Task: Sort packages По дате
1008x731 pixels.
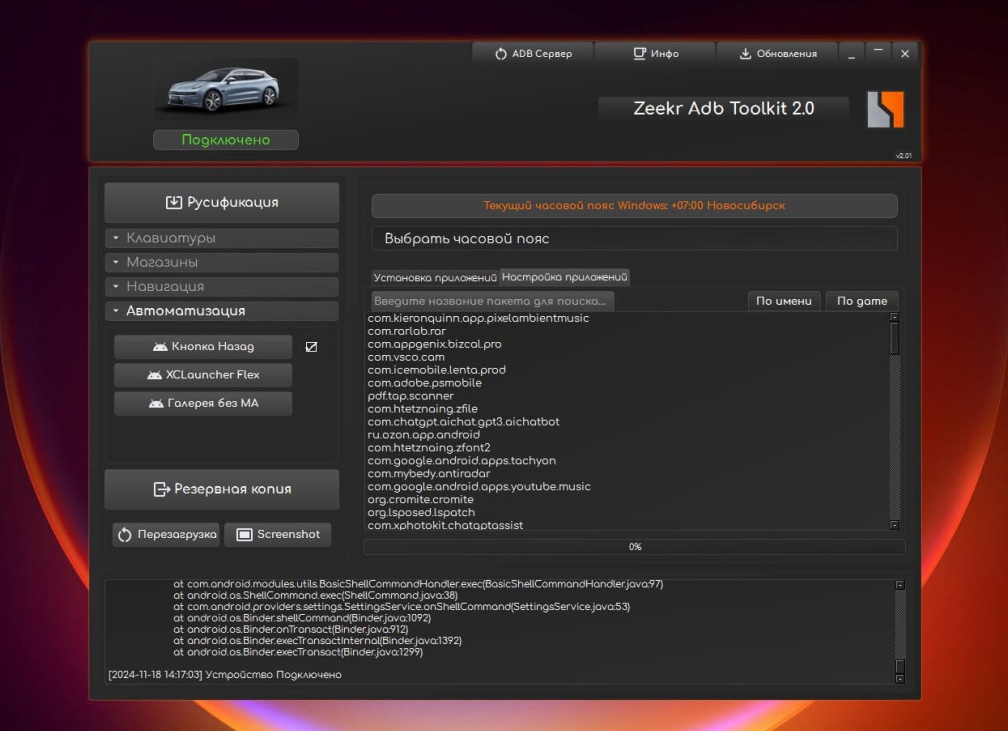Action: [x=861, y=301]
